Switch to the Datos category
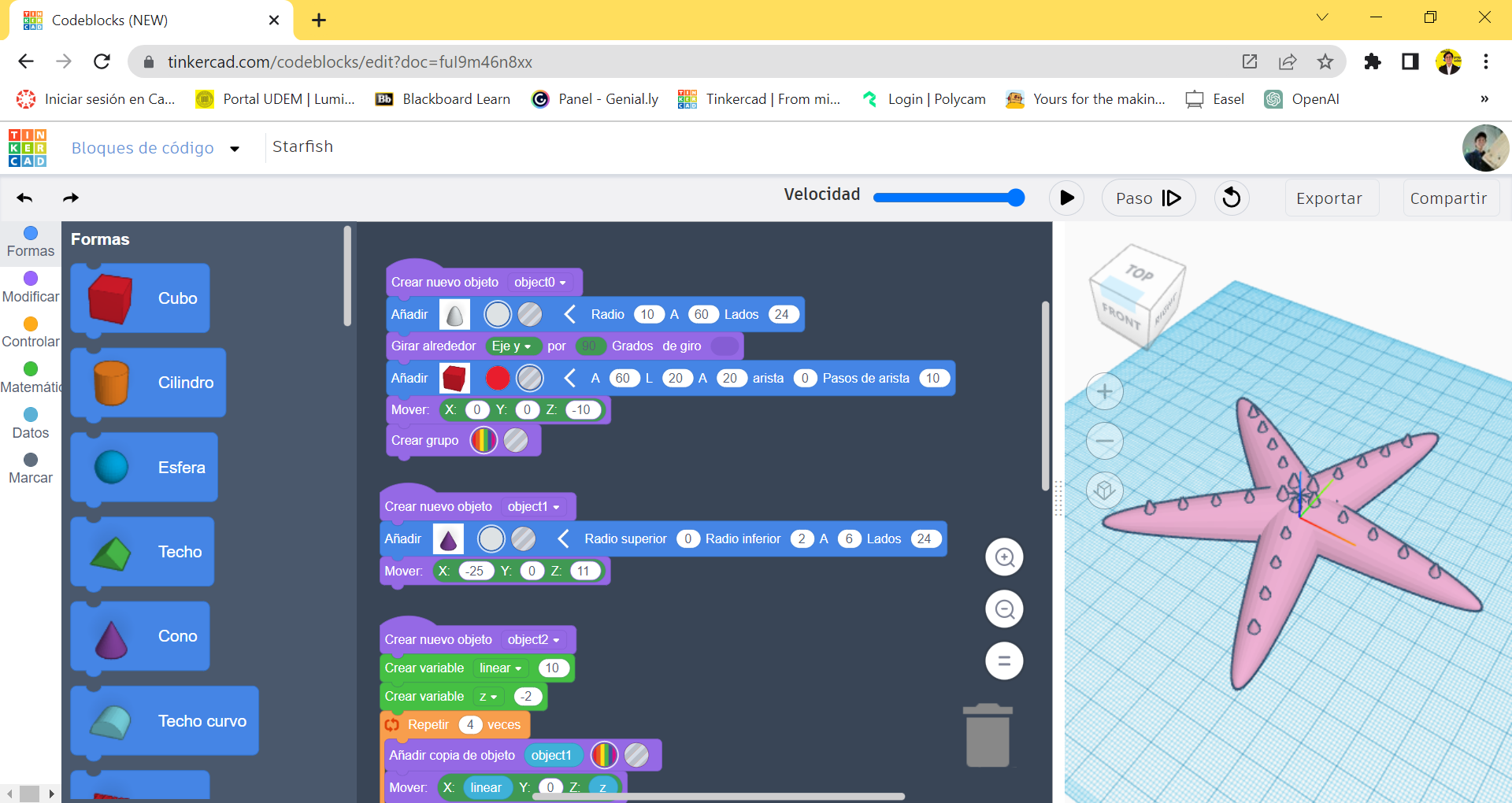 coord(30,422)
